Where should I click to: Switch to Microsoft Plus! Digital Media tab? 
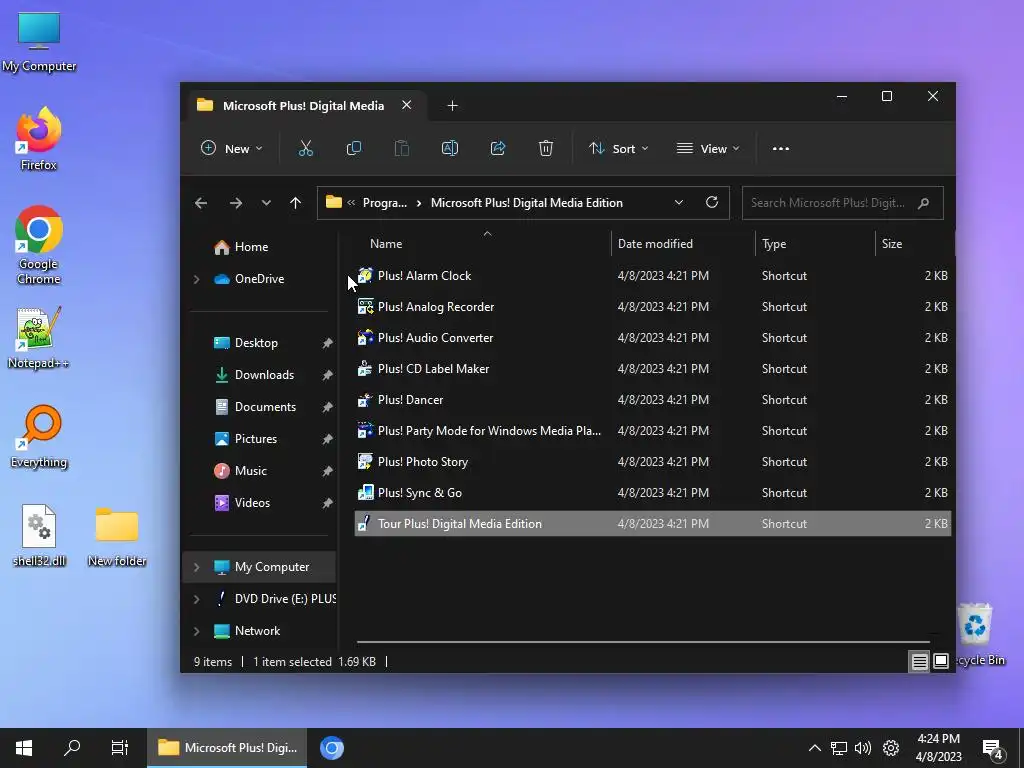[x=303, y=106]
